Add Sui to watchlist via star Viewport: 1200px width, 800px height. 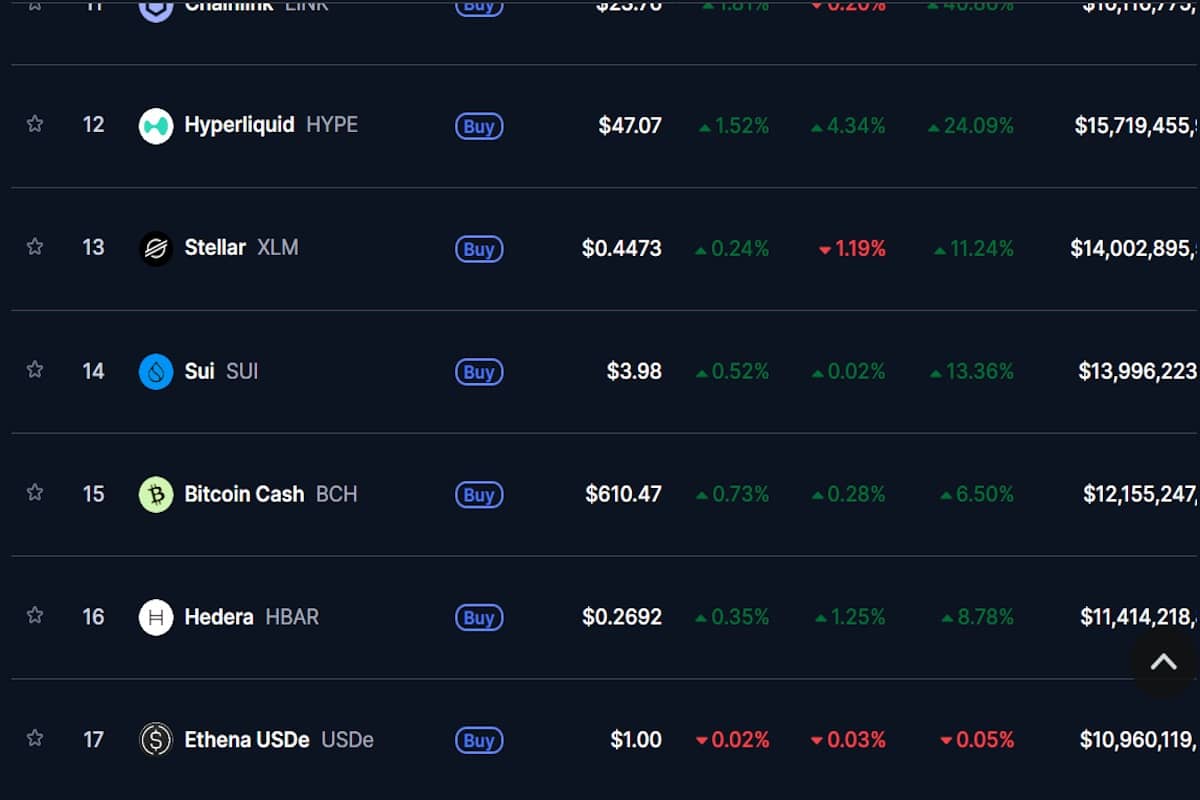click(x=35, y=370)
